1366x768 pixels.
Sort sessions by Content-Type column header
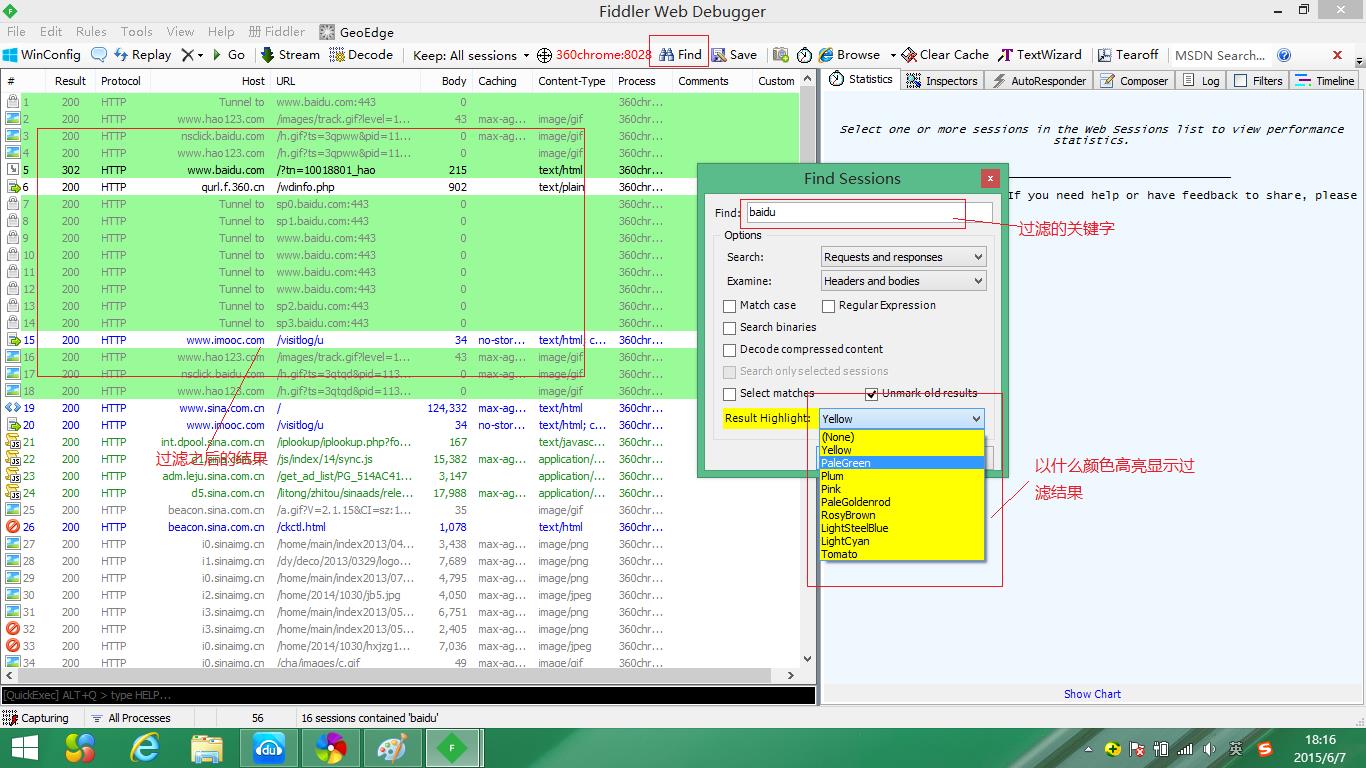[x=571, y=81]
